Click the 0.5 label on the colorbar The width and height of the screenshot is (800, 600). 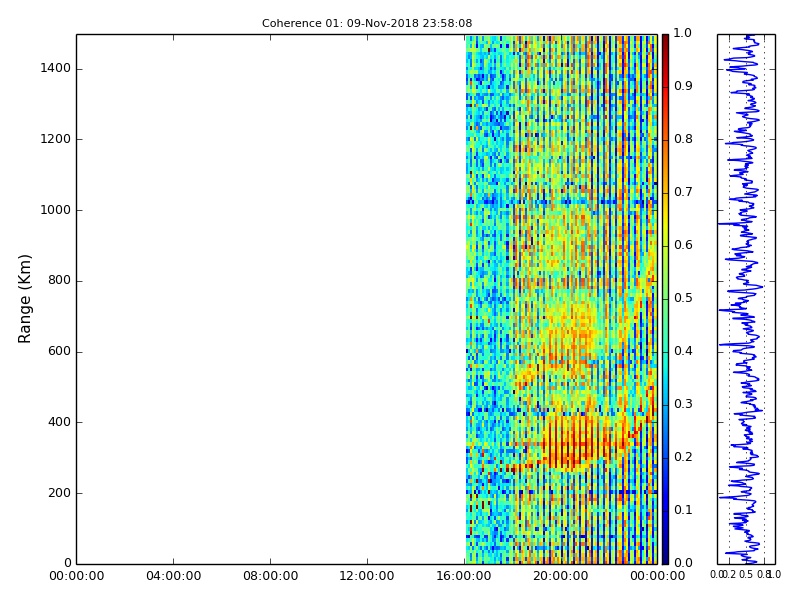tap(683, 298)
